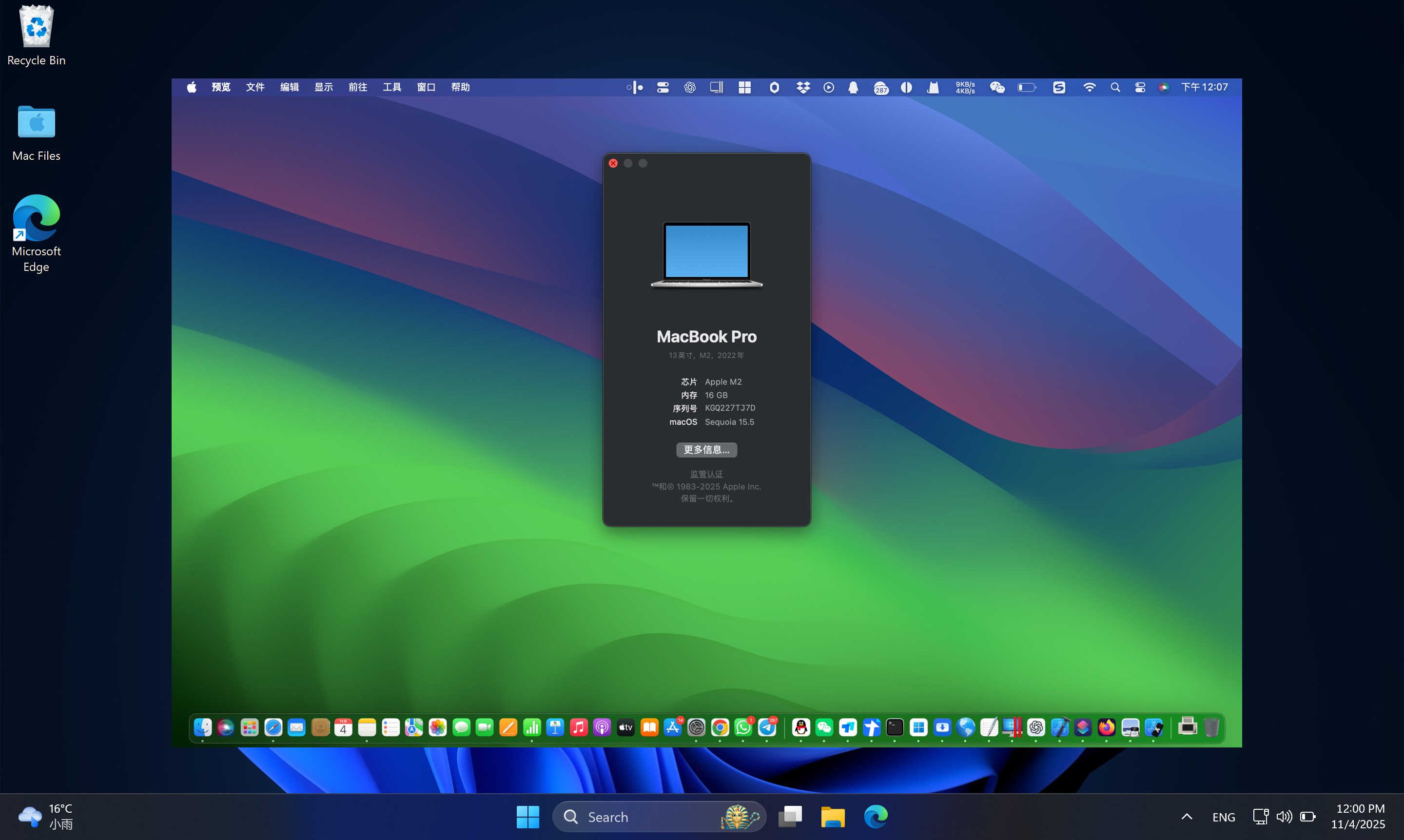Launch Safari from the dock
Viewport: 1404px width, 840px height.
coord(273,727)
